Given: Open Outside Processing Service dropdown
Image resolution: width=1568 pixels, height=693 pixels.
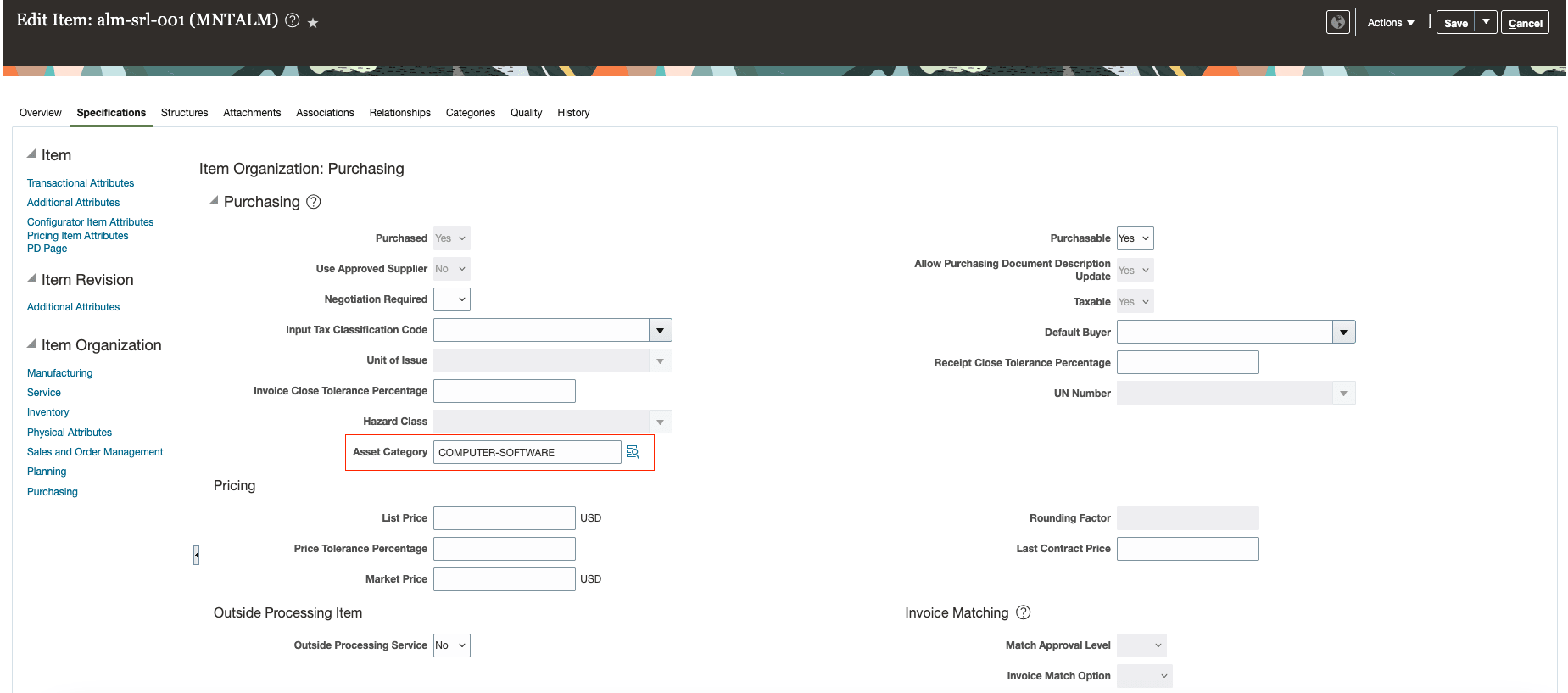Looking at the screenshot, I should 452,645.
